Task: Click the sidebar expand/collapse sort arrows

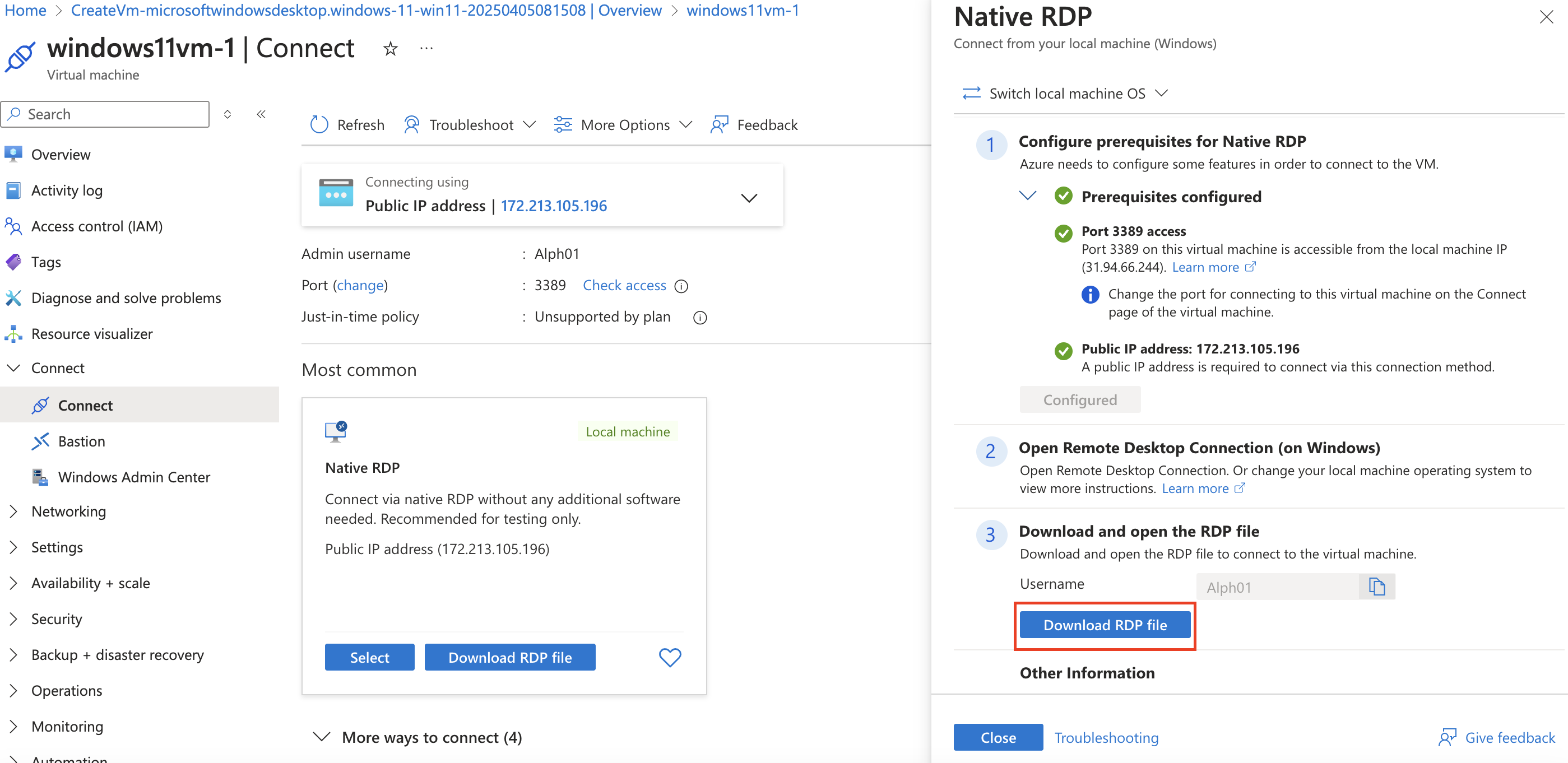Action: 228,114
